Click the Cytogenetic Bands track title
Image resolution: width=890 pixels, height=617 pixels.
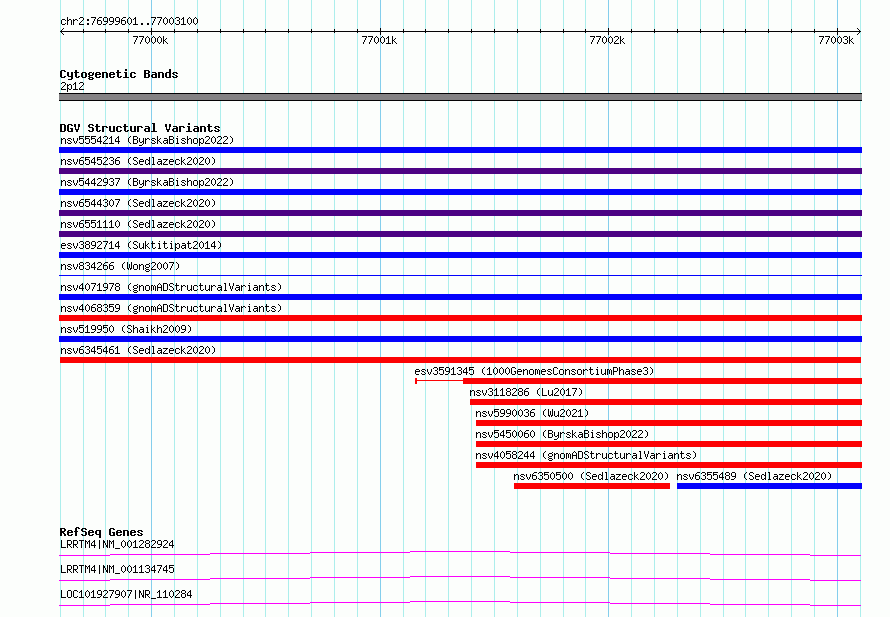[119, 74]
